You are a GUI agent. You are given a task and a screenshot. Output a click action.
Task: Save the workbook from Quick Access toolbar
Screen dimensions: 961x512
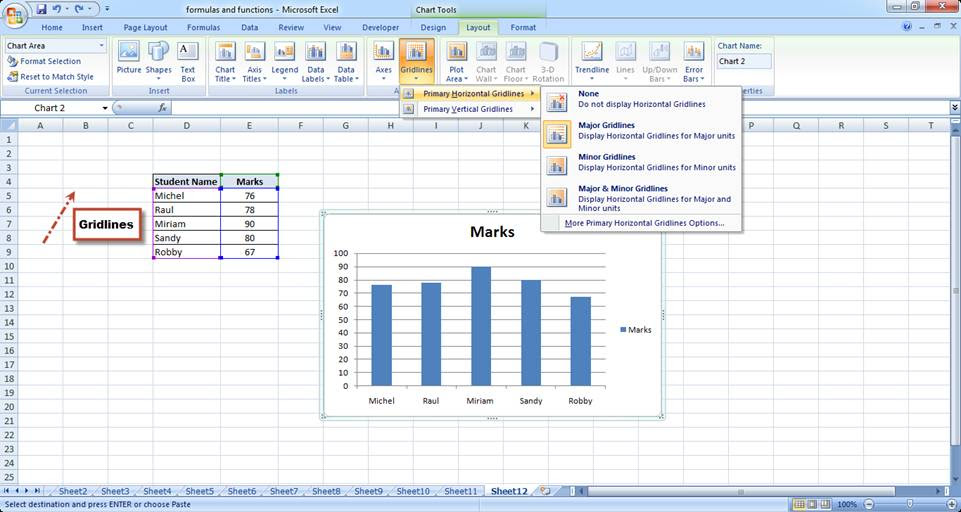41,9
